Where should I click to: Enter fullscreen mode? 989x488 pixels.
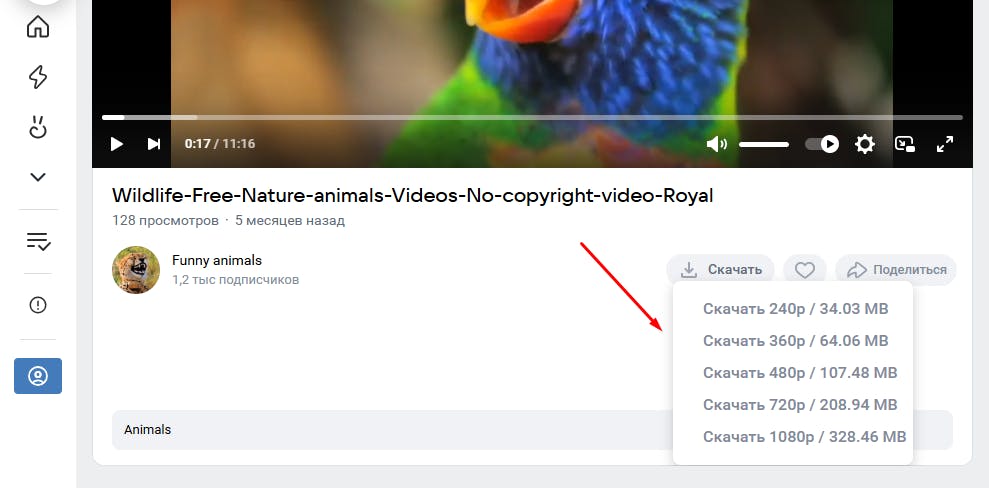tap(945, 144)
